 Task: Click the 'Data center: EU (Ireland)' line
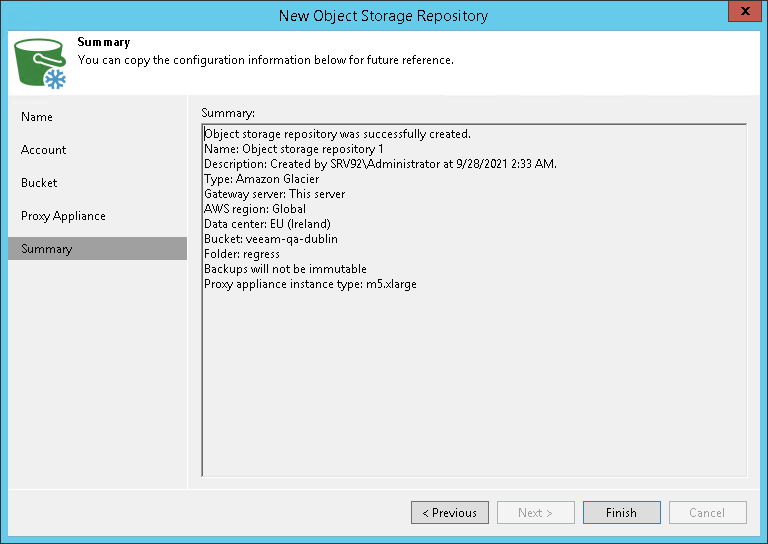267,224
